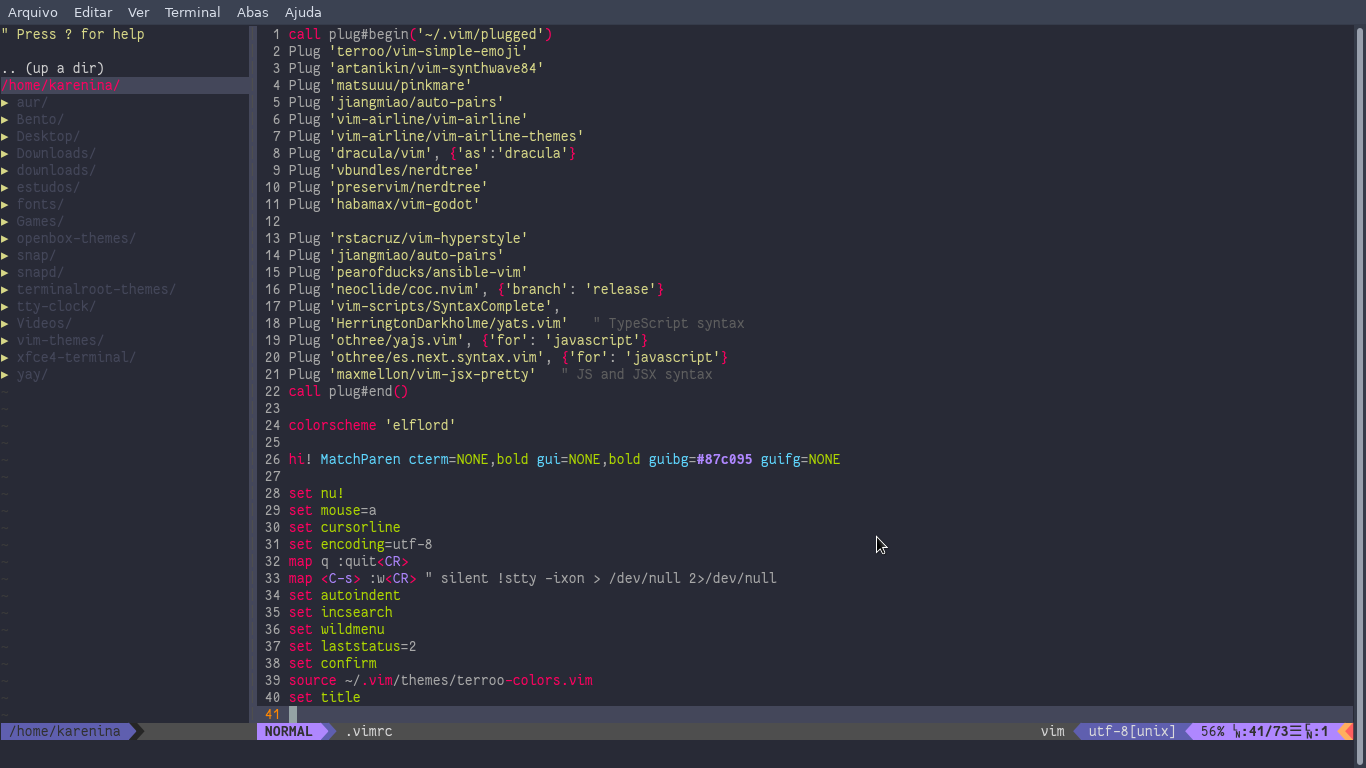The image size is (1366, 768).
Task: Open the Ver menu
Action: coord(138,12)
